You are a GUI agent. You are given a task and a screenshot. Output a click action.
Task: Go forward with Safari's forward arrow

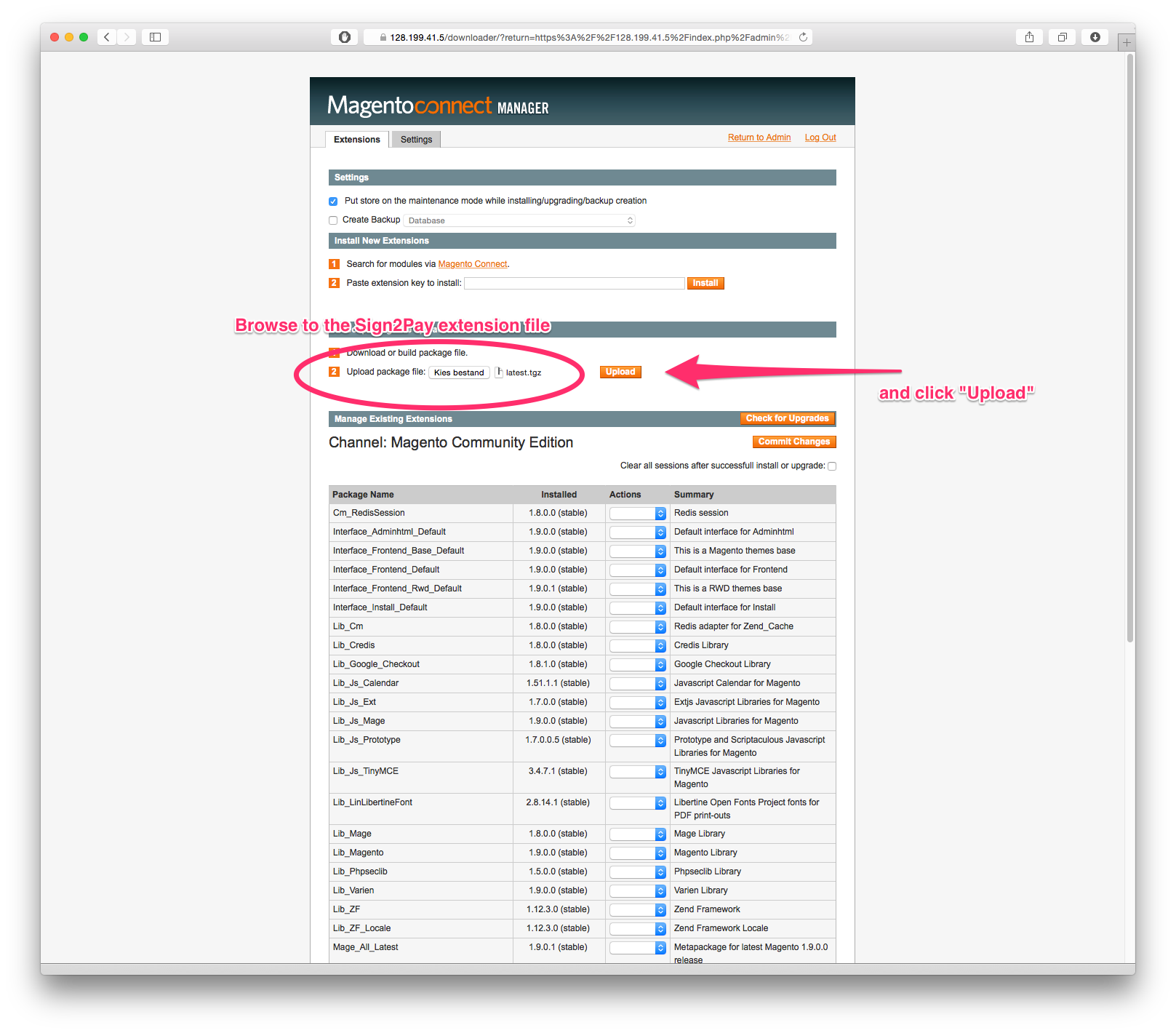point(127,37)
